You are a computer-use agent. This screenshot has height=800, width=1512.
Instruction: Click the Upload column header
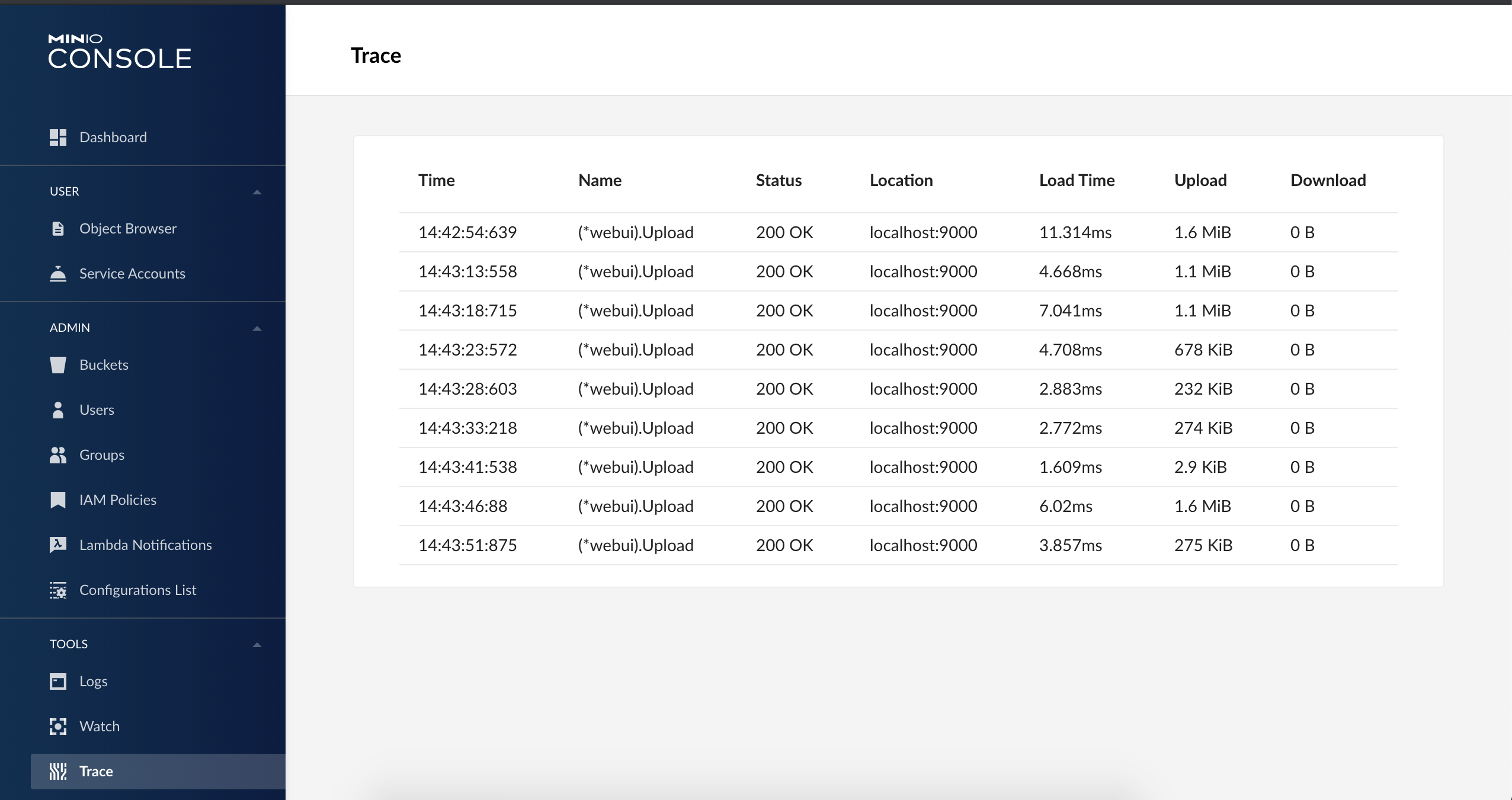coord(1200,180)
